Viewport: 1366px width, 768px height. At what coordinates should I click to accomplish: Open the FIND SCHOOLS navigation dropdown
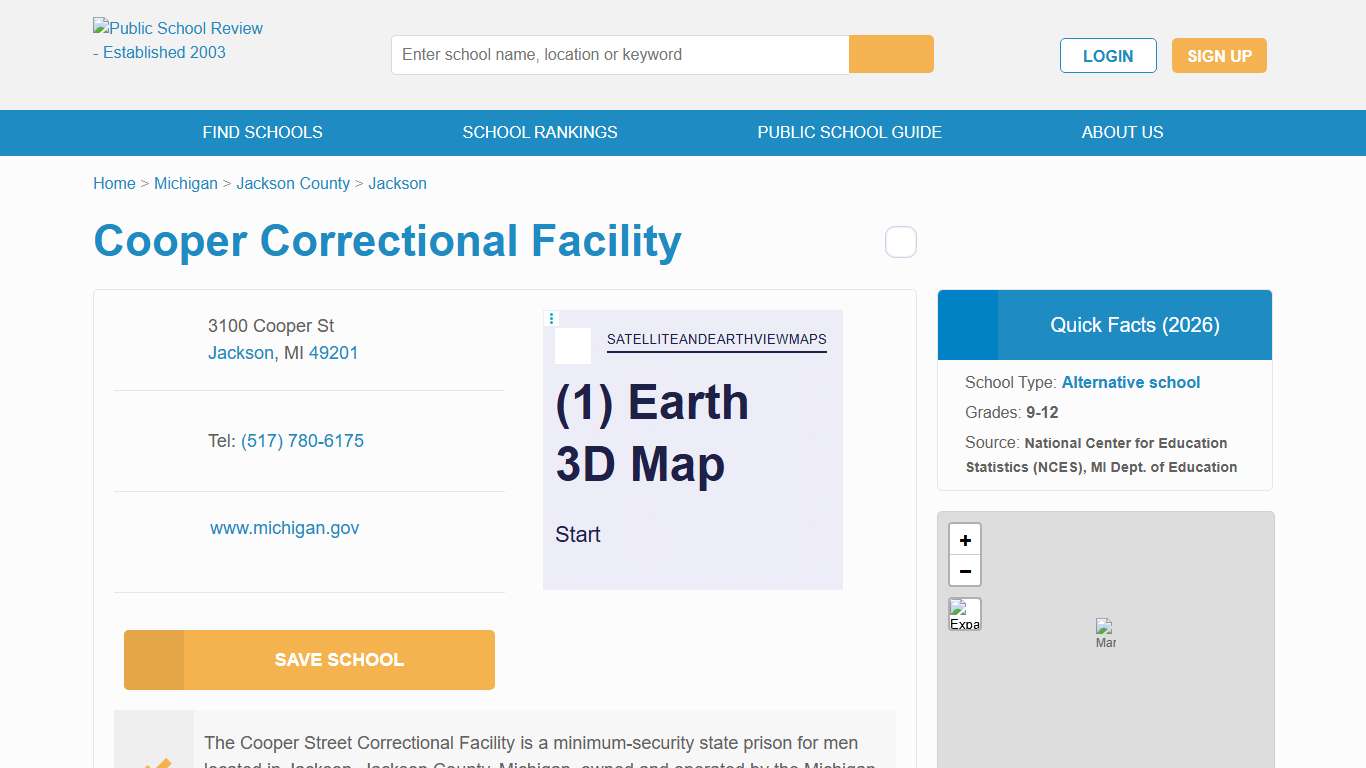tap(262, 132)
